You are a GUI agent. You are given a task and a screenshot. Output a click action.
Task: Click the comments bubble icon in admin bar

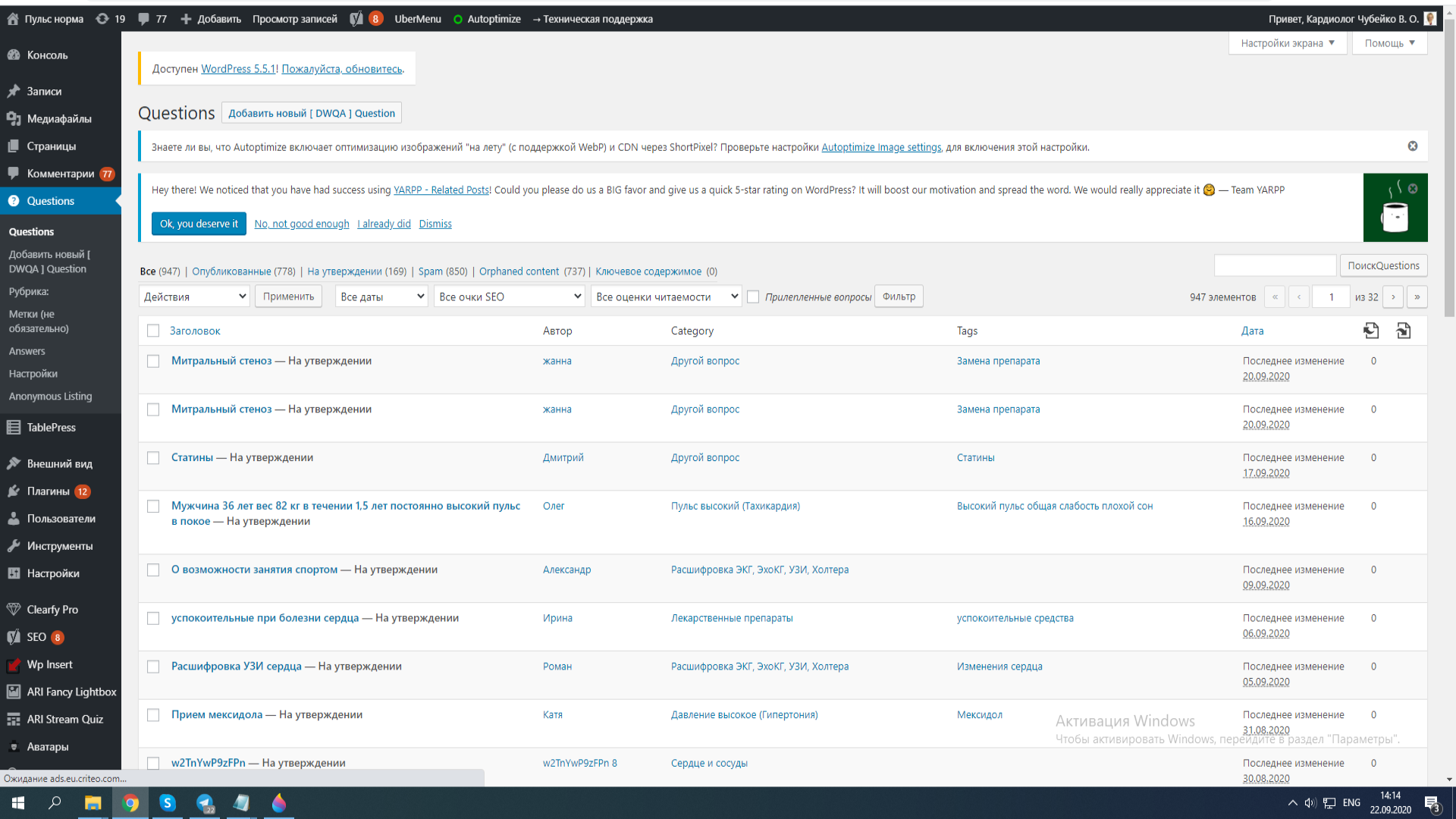click(143, 19)
